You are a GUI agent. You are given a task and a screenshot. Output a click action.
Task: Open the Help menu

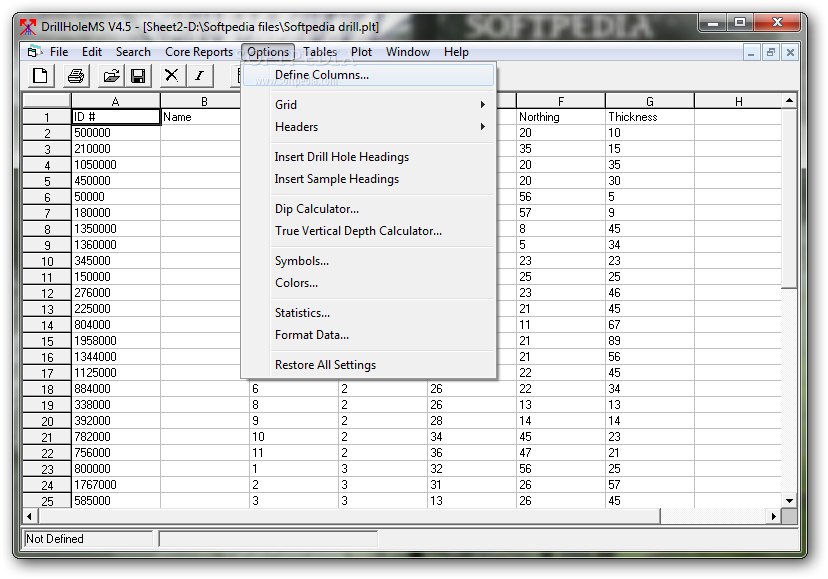[456, 52]
